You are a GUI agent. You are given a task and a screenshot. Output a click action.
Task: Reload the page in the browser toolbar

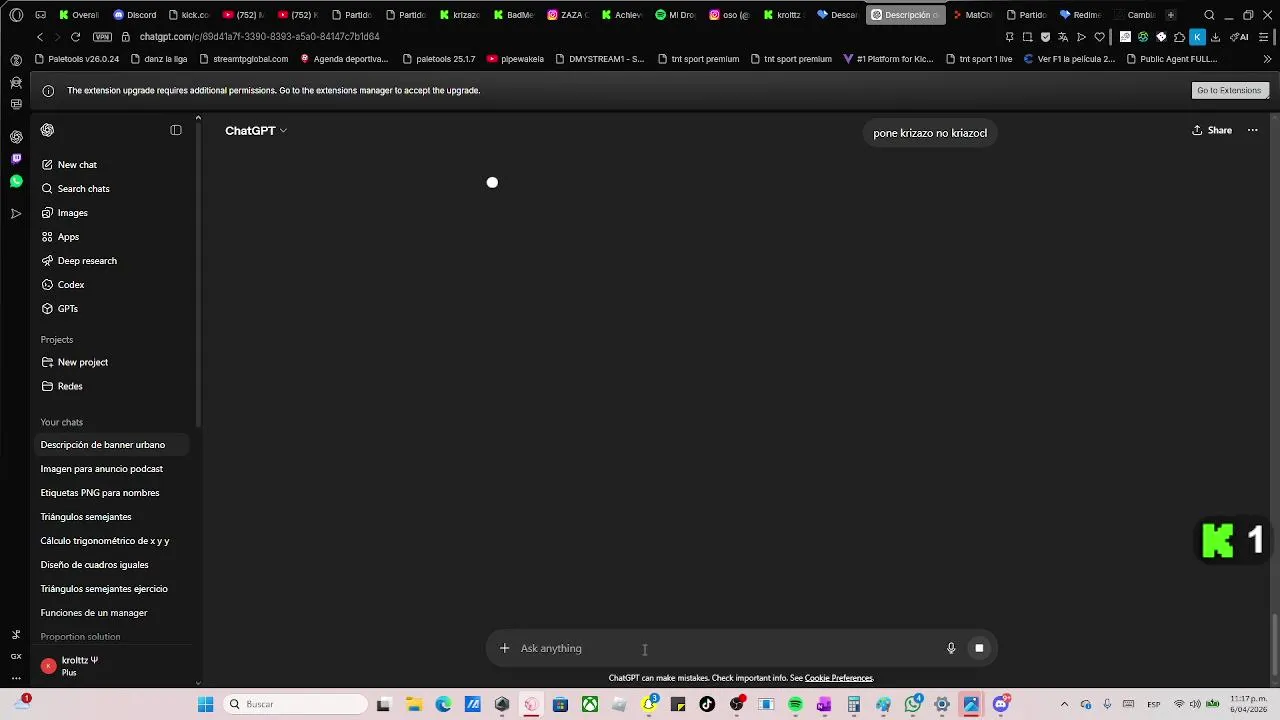pyautogui.click(x=75, y=37)
